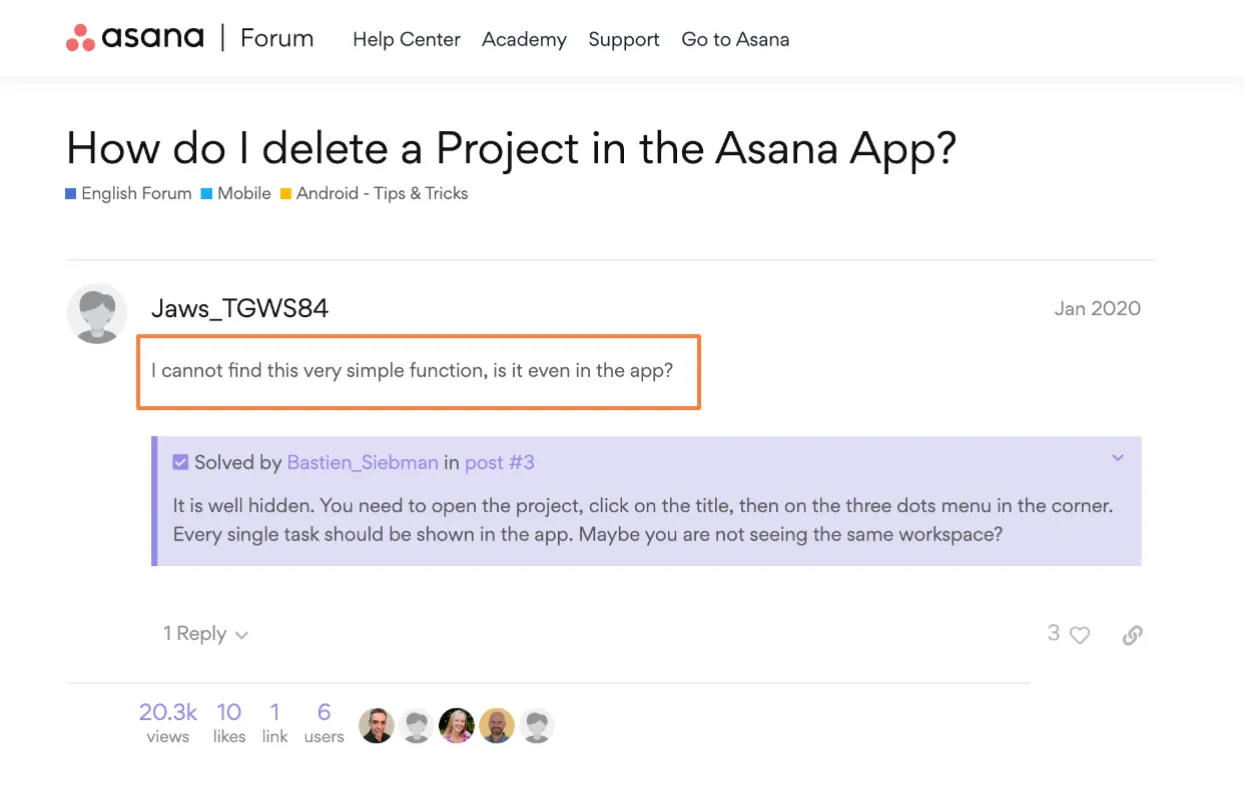Jump to post #3 link

(x=500, y=462)
